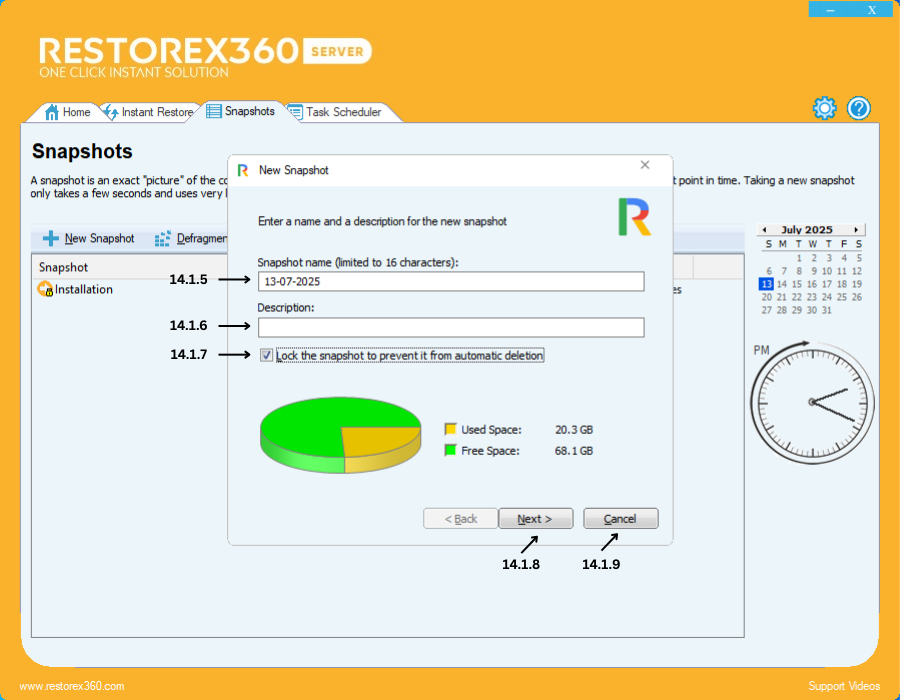Image resolution: width=900 pixels, height=700 pixels.
Task: Click the Next button
Action: tap(535, 519)
